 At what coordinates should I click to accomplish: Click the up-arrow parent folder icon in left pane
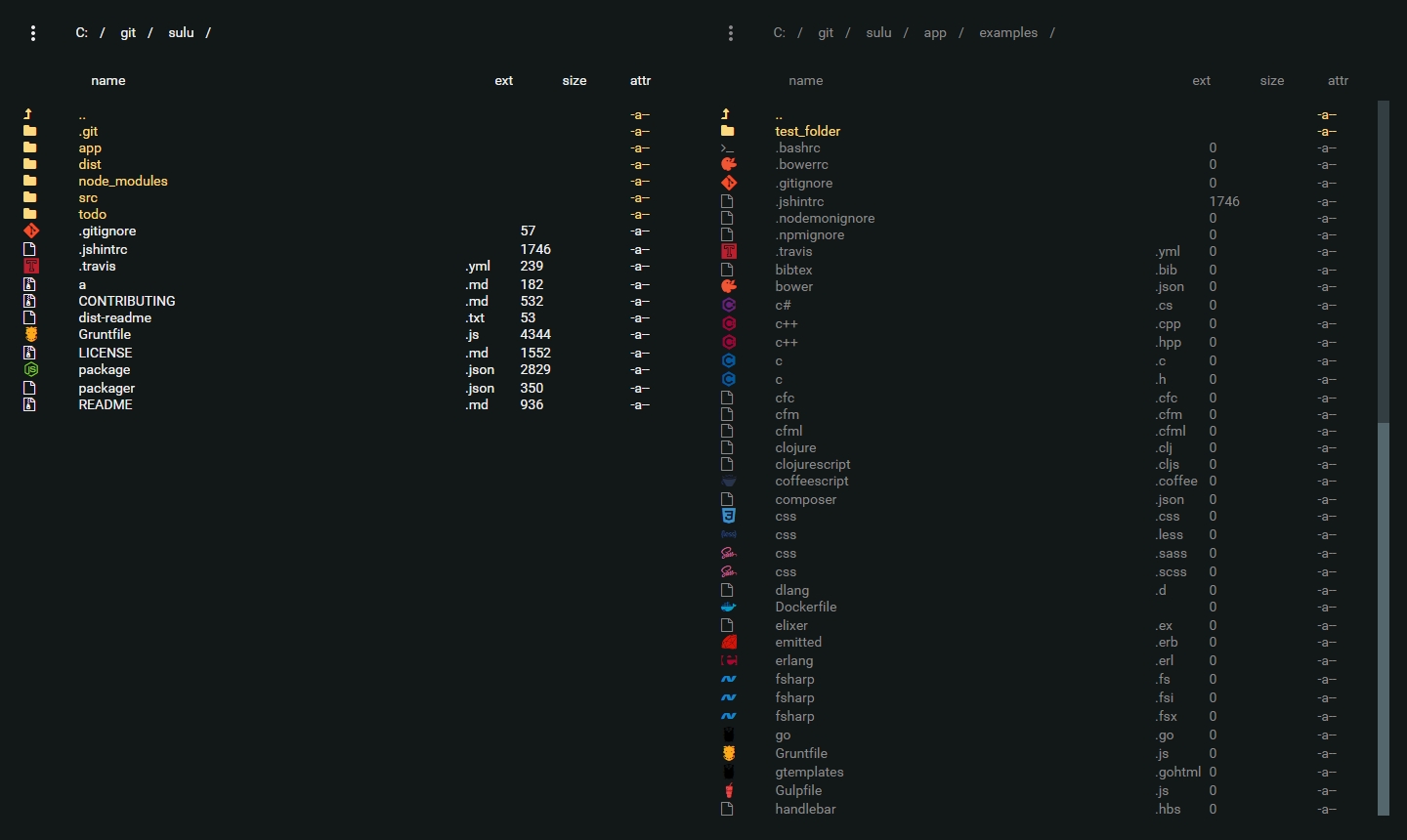click(x=28, y=114)
